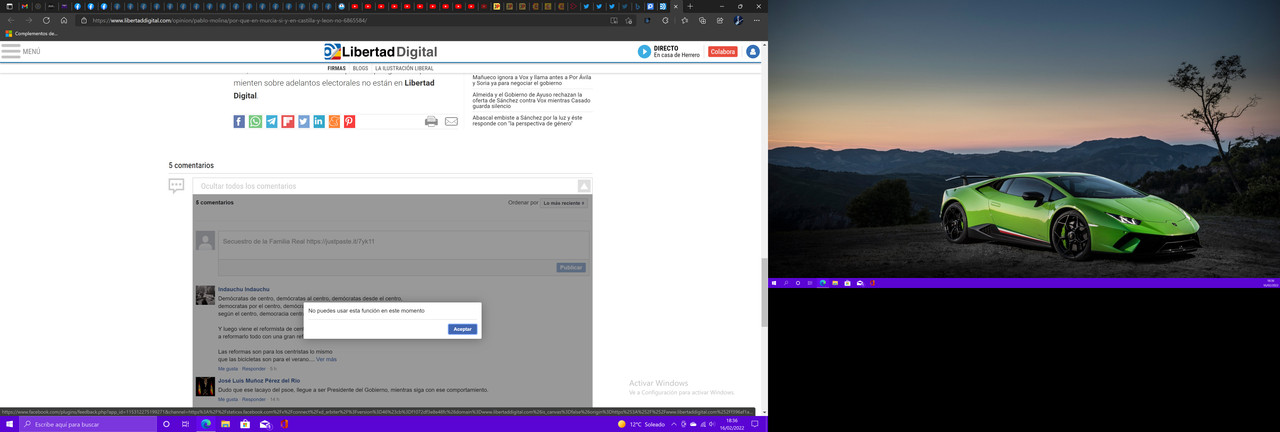Viewport: 1280px width, 432px height.
Task: Share the article on Menéame orange icon
Action: [334, 121]
